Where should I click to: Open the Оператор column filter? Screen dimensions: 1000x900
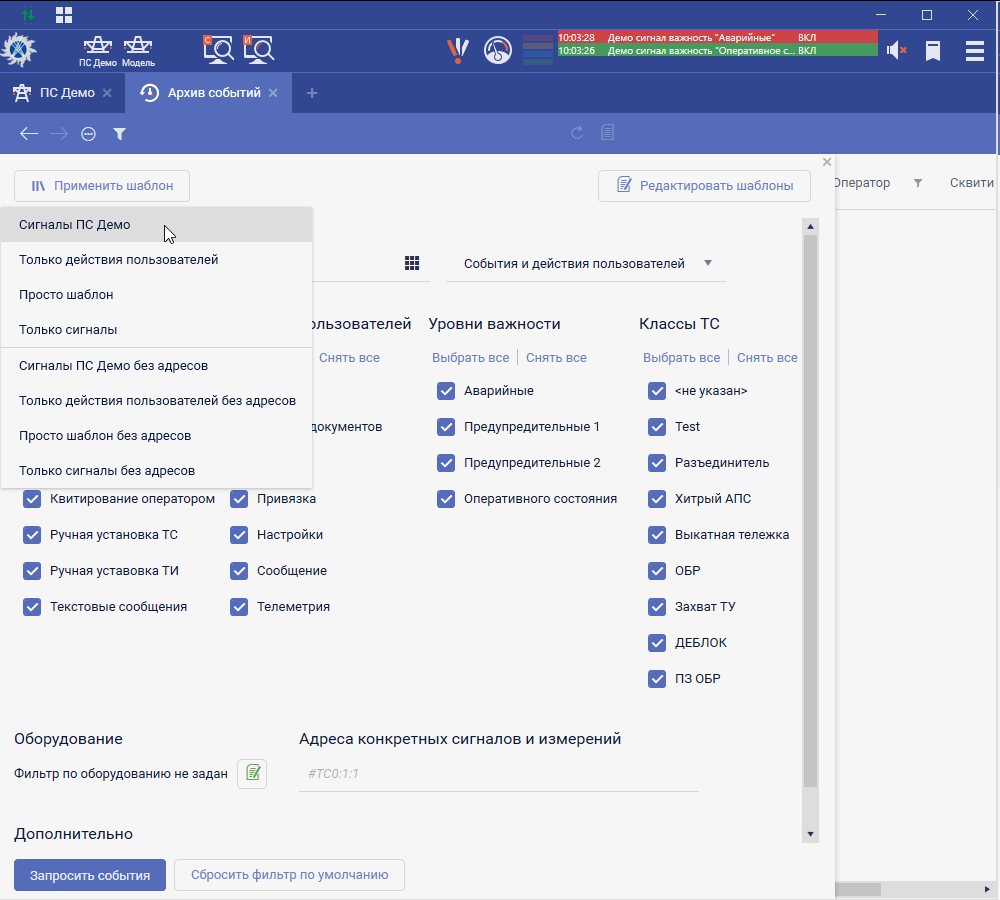(918, 183)
